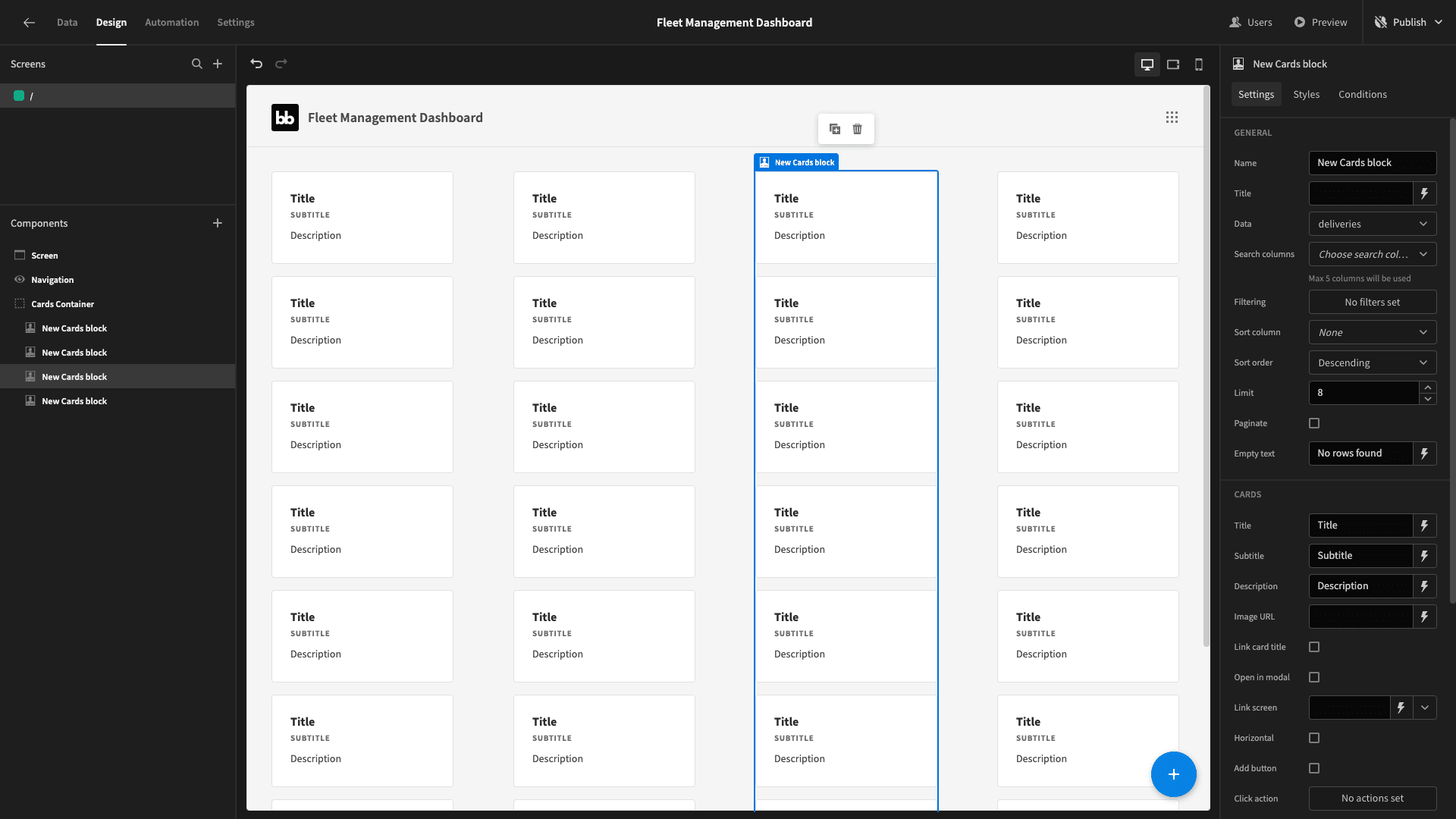Viewport: 1456px width, 819px height.
Task: Open the Preview button
Action: click(x=1320, y=23)
